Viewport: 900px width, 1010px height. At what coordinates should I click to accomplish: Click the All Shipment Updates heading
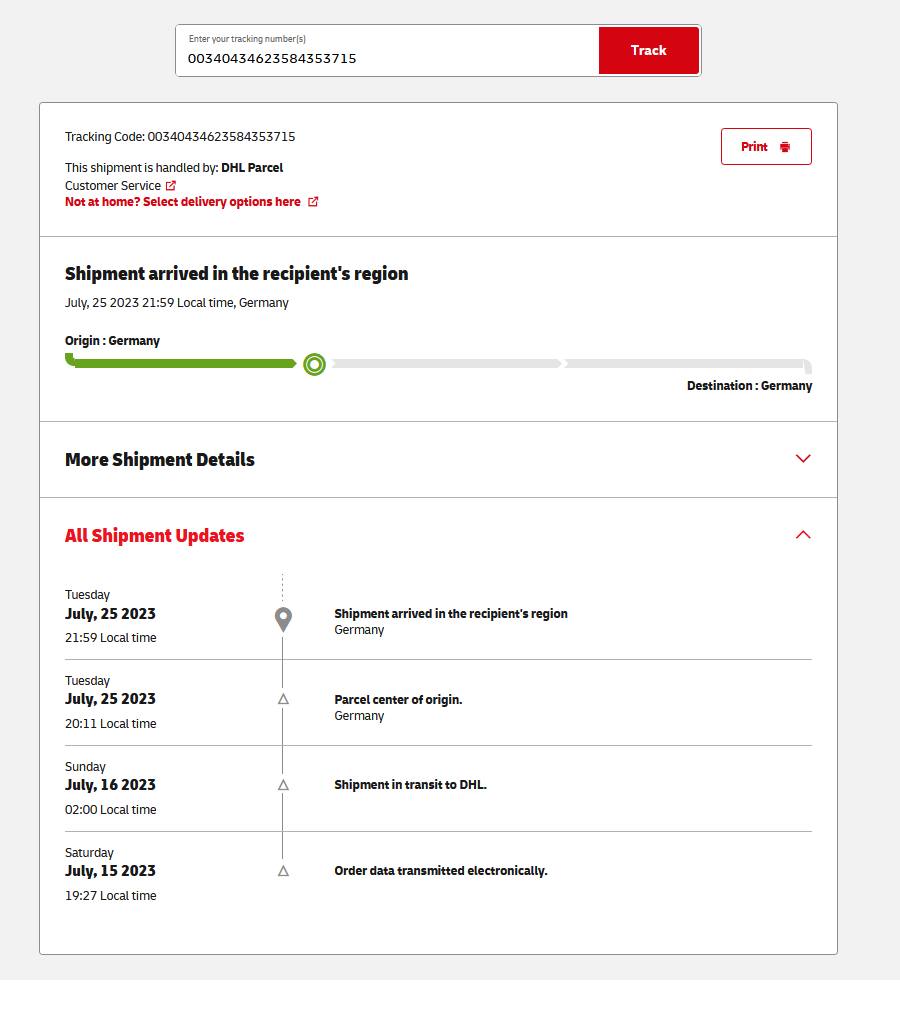(x=155, y=536)
